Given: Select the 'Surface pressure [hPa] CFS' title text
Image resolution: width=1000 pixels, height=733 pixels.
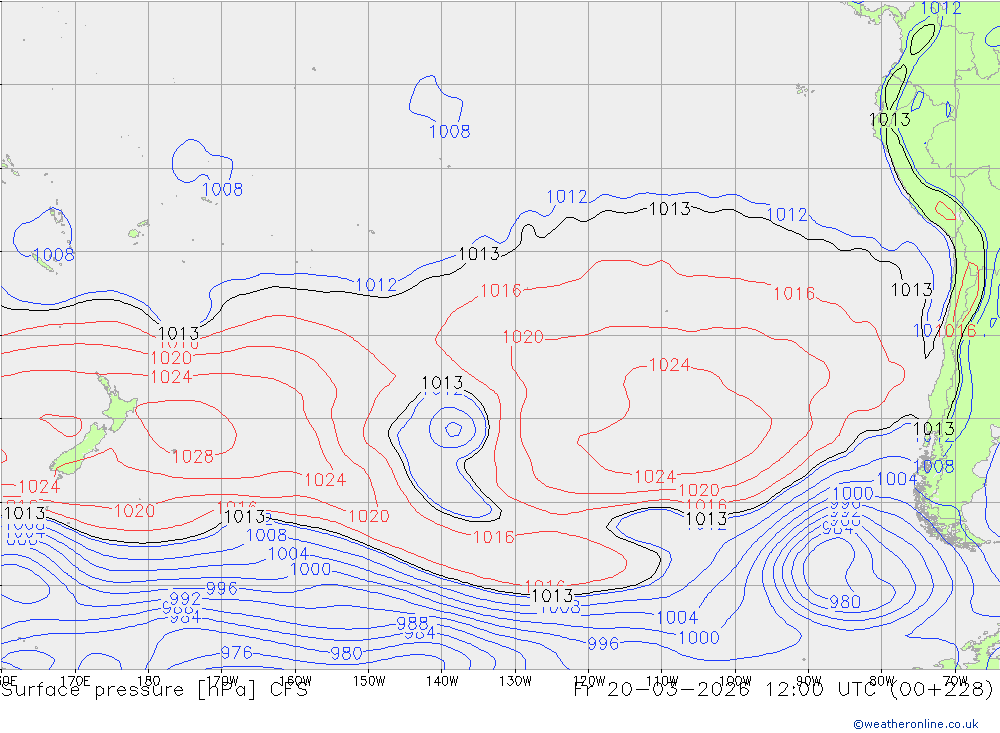Looking at the screenshot, I should [x=154, y=690].
